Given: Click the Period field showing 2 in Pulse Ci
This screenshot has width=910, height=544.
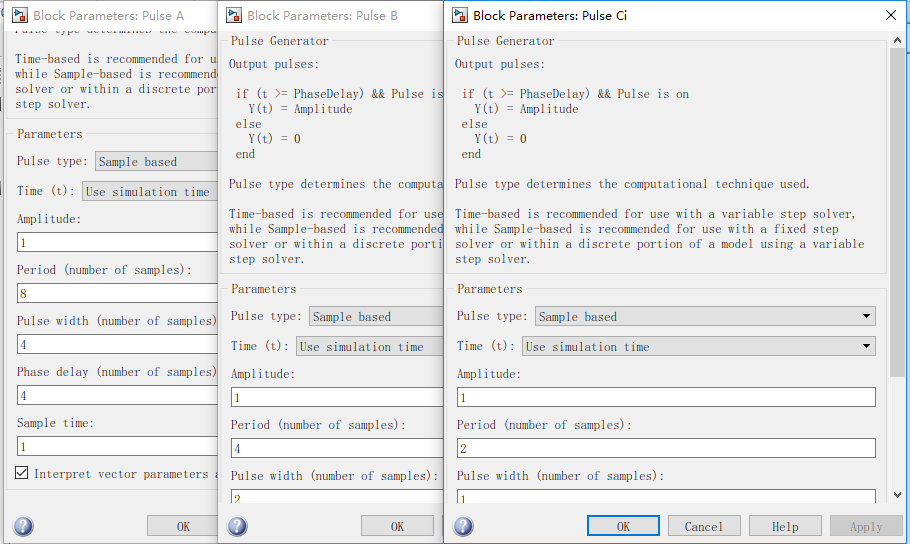Looking at the screenshot, I should [666, 448].
